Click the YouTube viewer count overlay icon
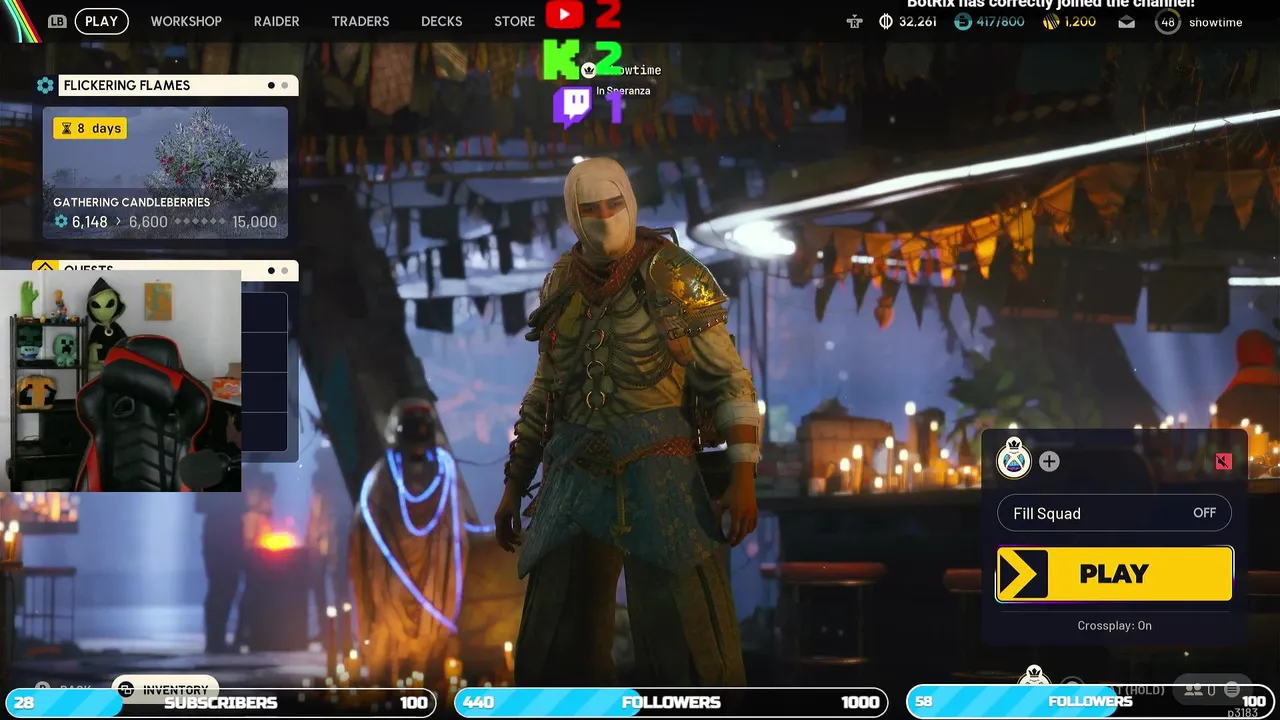Image resolution: width=1280 pixels, height=720 pixels. pyautogui.click(x=565, y=14)
